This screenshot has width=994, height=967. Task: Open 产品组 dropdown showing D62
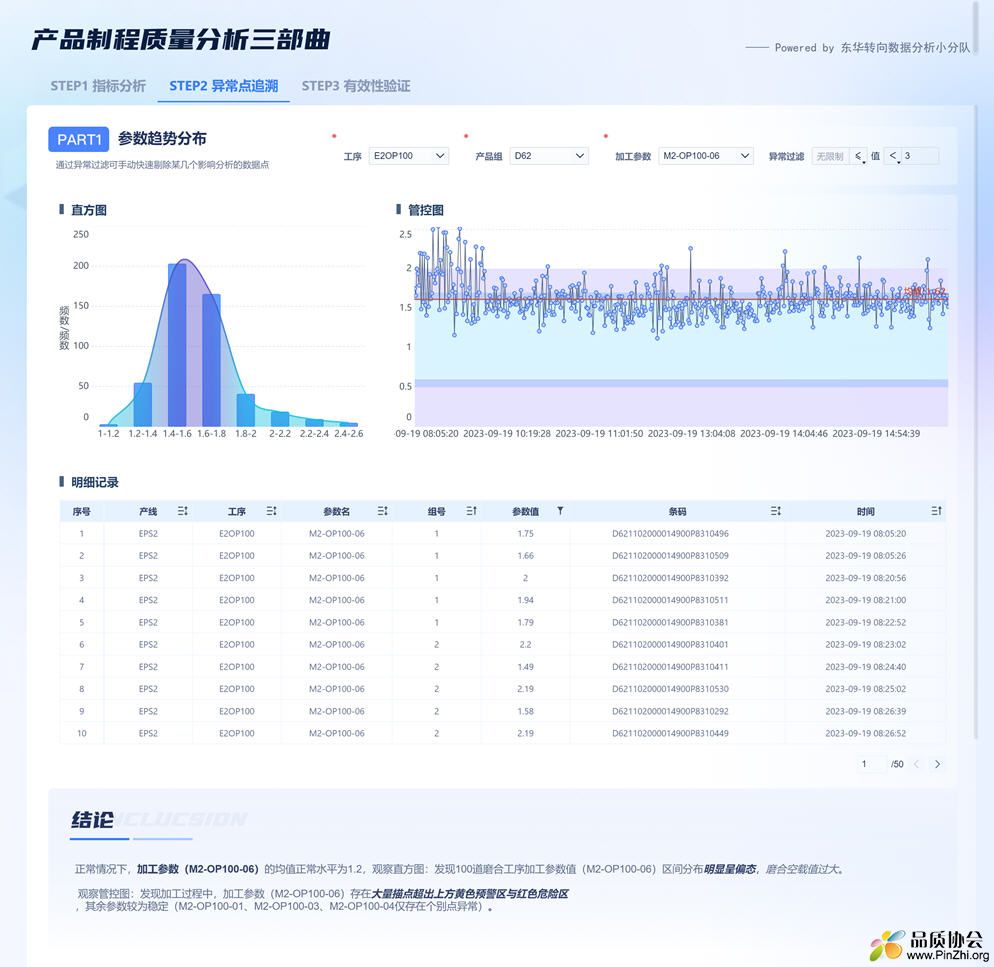pos(549,156)
